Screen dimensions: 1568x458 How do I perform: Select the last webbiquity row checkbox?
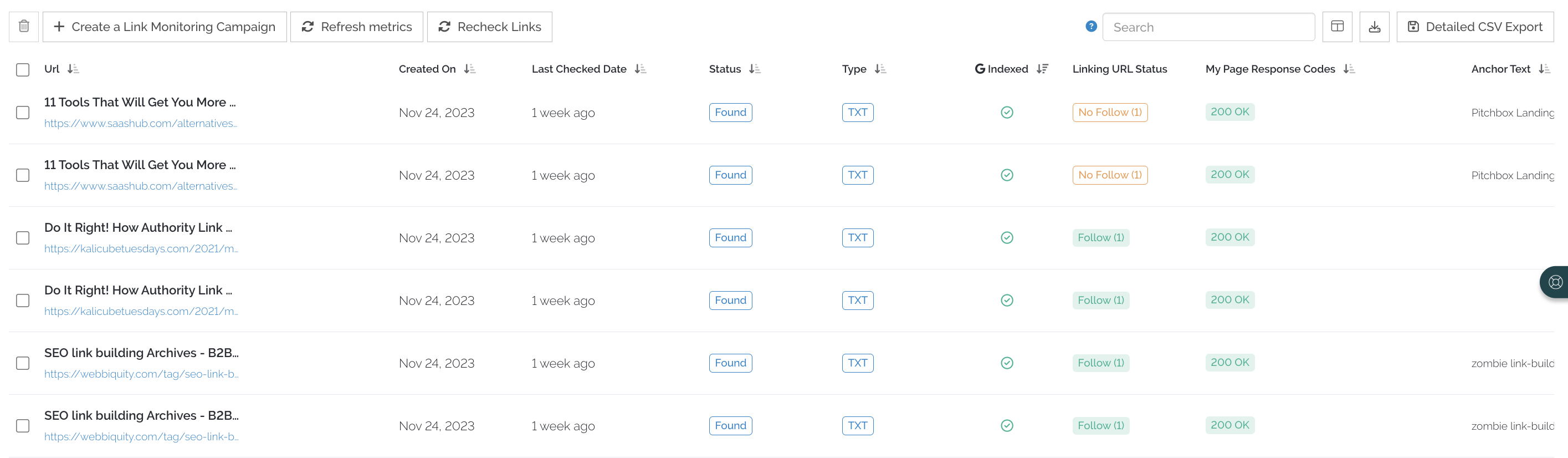pyautogui.click(x=23, y=426)
